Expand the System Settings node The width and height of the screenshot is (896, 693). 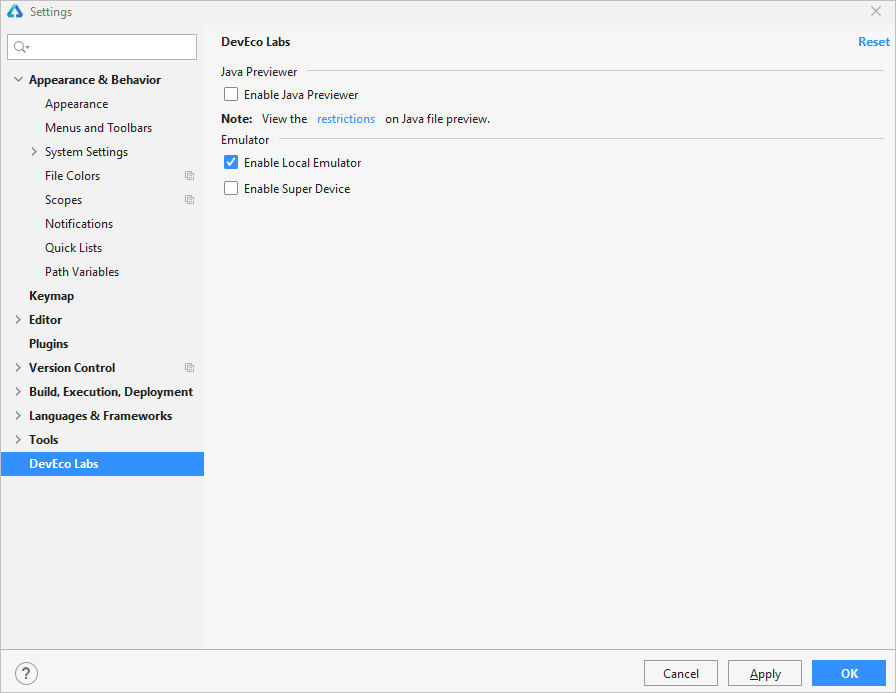[34, 152]
